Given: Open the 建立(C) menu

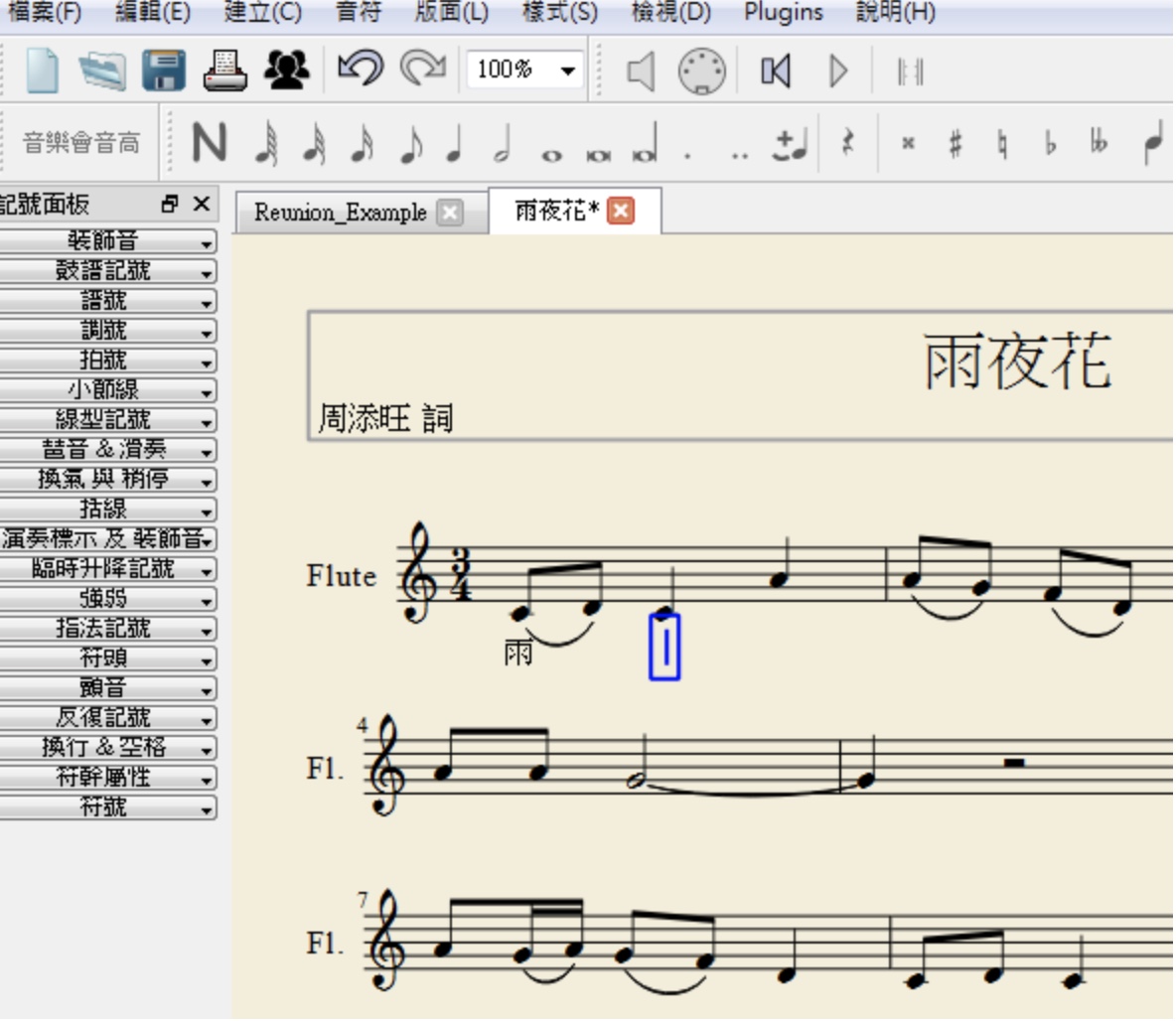Looking at the screenshot, I should [262, 12].
